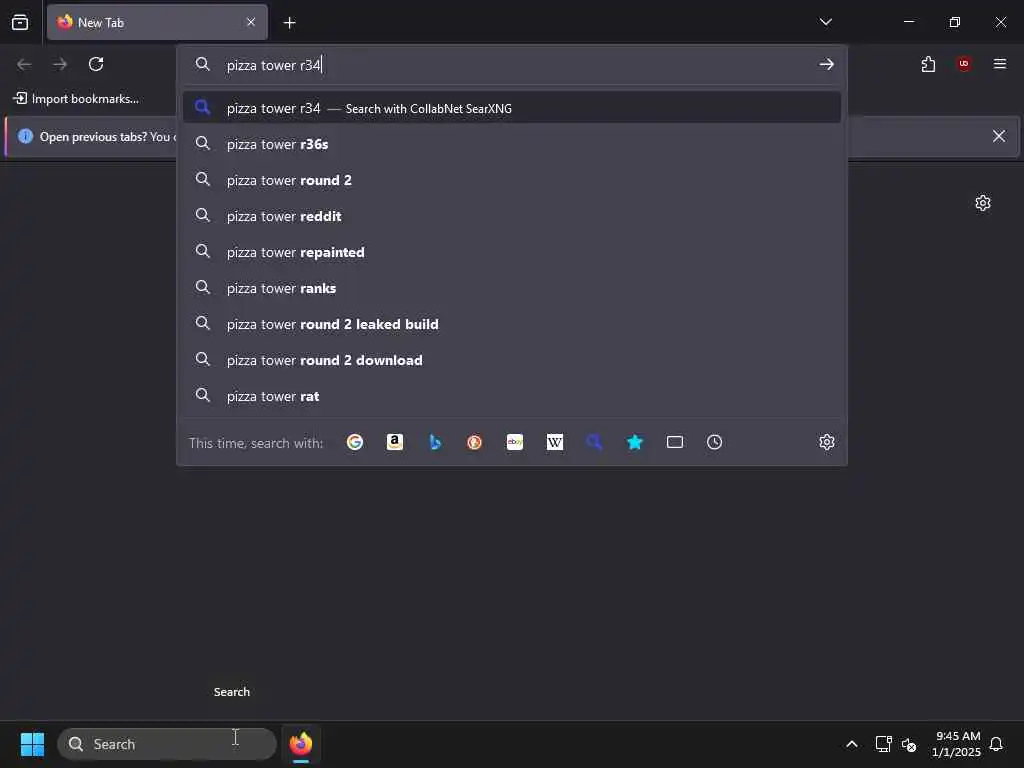
Task: Open the Firefox View icon
Action: tap(20, 22)
